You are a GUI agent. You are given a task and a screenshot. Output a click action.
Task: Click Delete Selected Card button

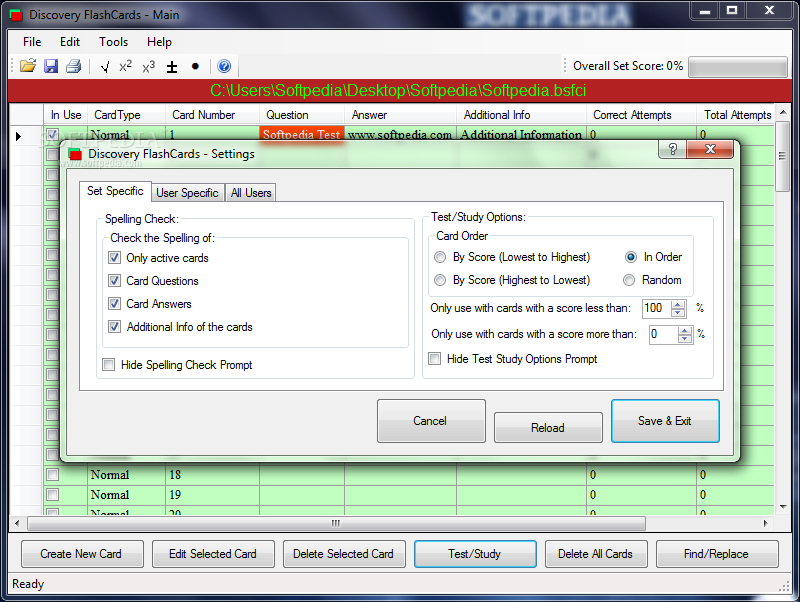[344, 554]
